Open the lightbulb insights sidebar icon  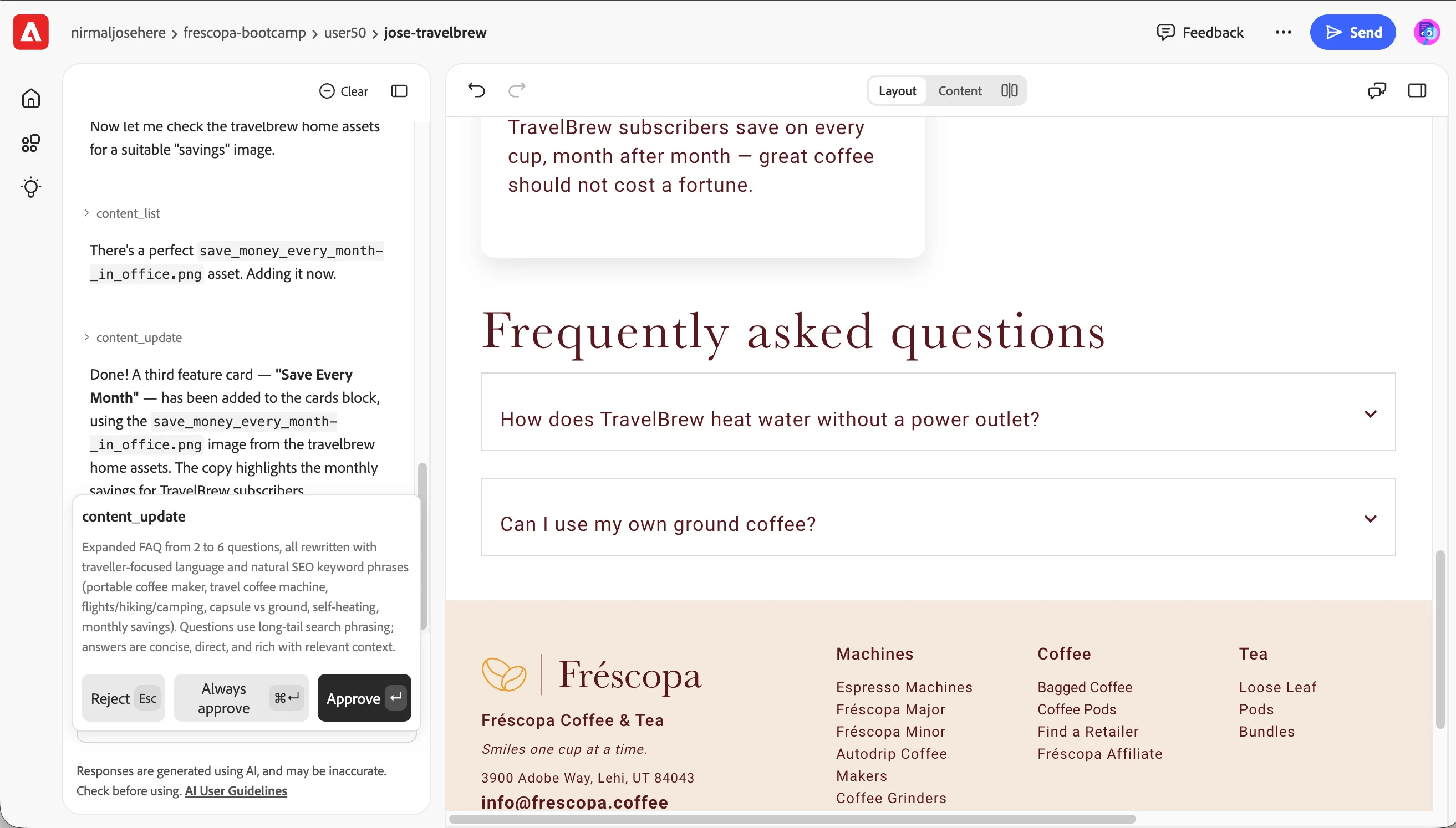pyautogui.click(x=30, y=187)
